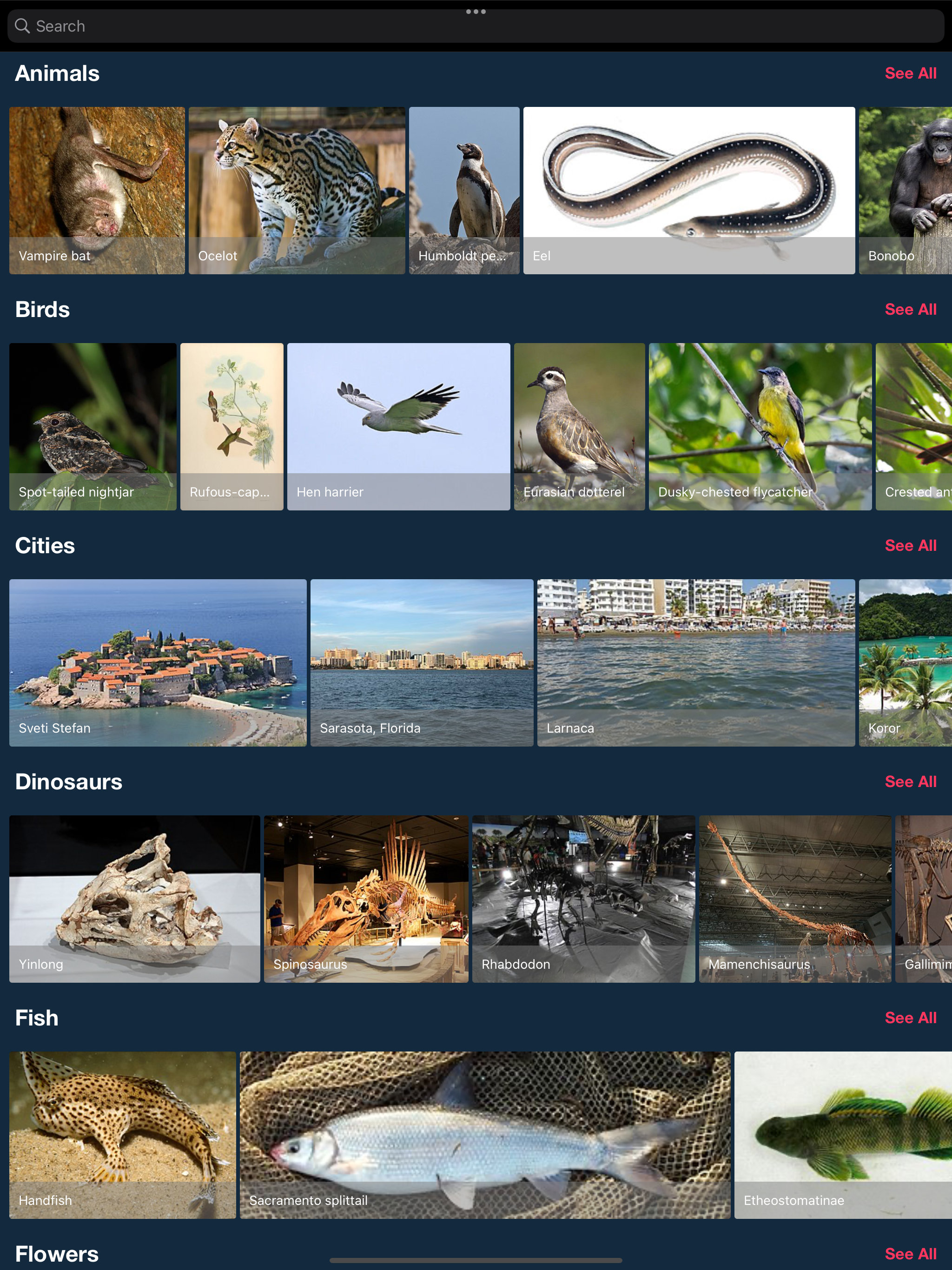Open See All for Birds

click(910, 310)
